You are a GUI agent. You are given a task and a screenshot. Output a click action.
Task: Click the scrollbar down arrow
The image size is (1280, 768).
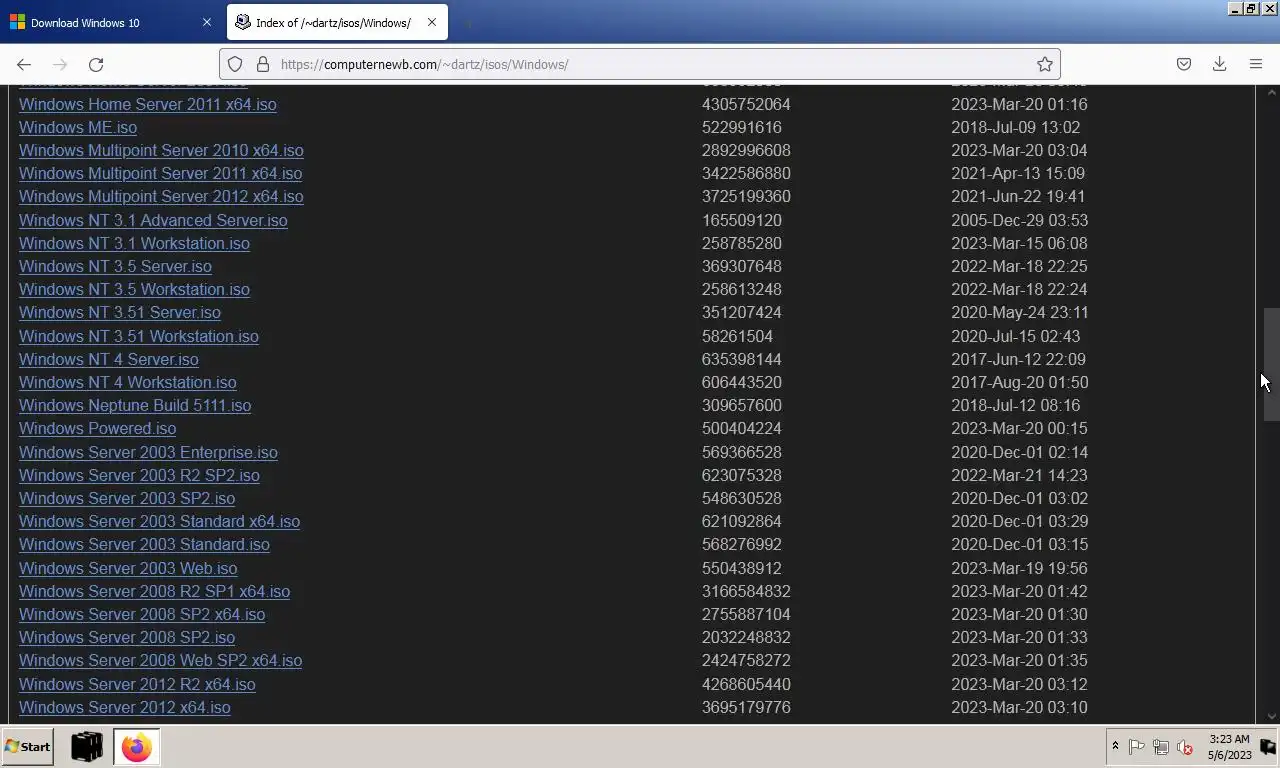1271,716
